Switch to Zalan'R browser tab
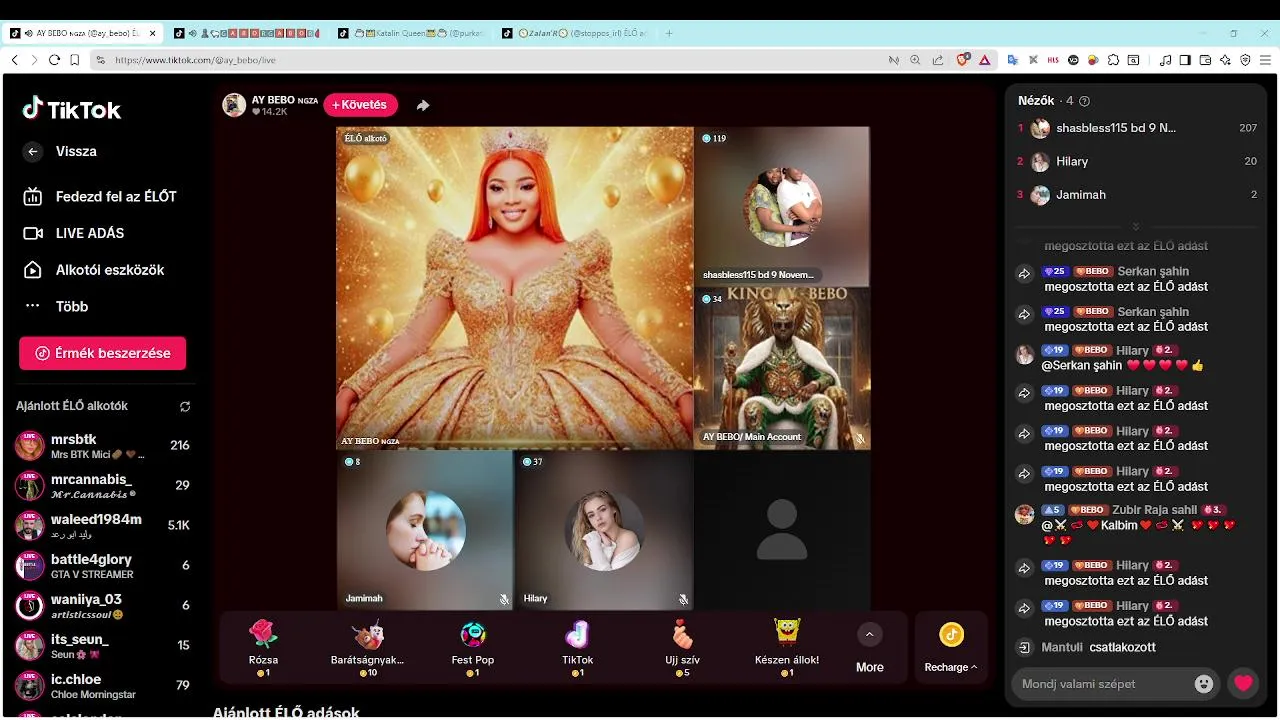The height and width of the screenshot is (720, 1280). pyautogui.click(x=576, y=33)
